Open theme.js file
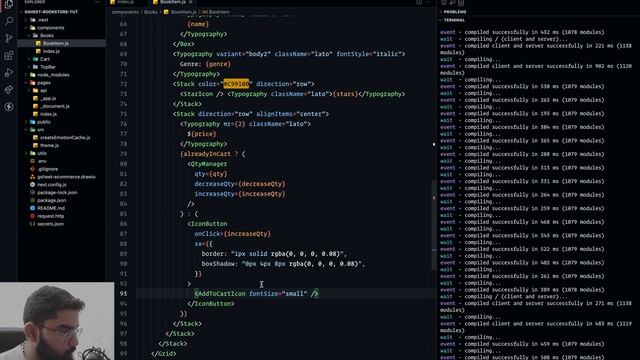 (49, 146)
